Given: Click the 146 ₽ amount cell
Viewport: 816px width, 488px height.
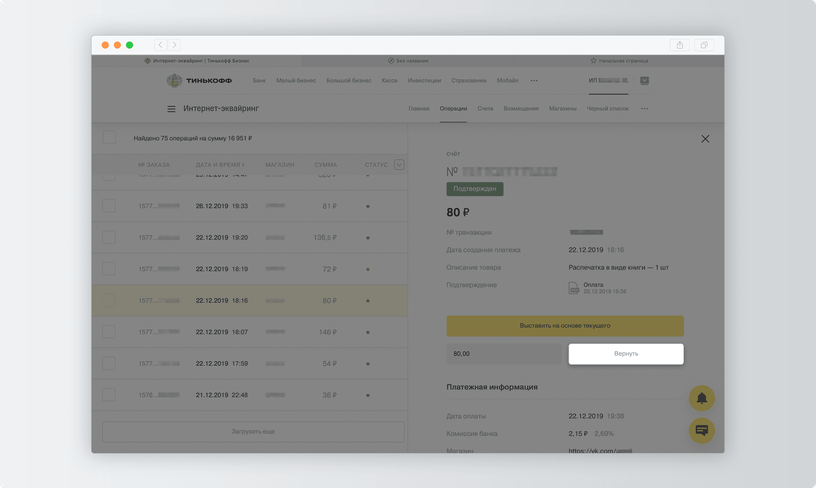Looking at the screenshot, I should click(328, 332).
